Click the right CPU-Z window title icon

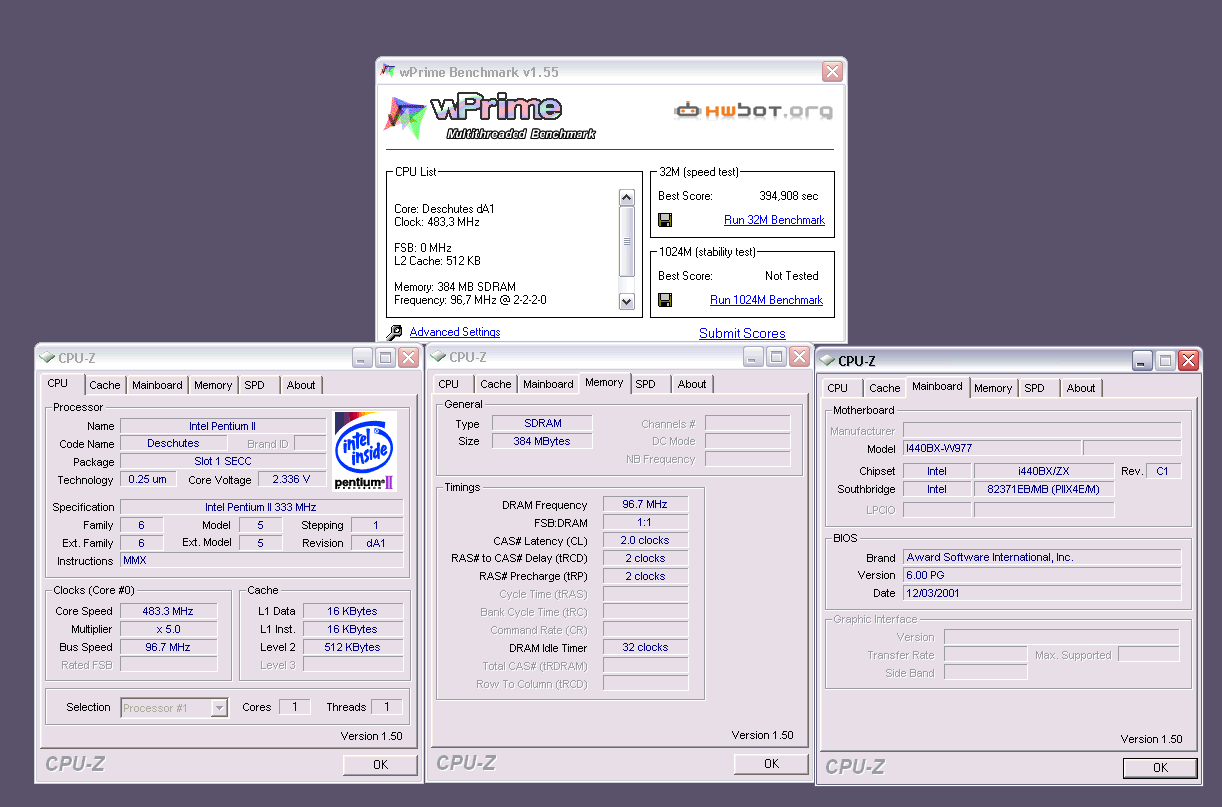coord(827,361)
